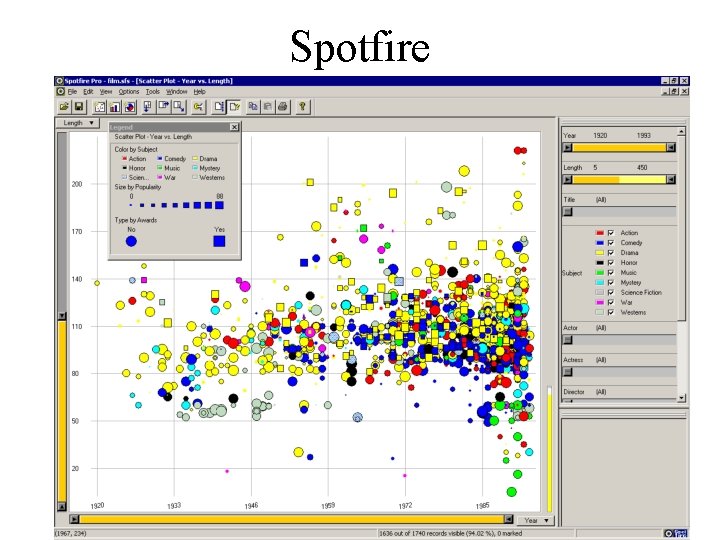The width and height of the screenshot is (720, 540).
Task: Click the copy toolbar icon
Action: pos(253,107)
